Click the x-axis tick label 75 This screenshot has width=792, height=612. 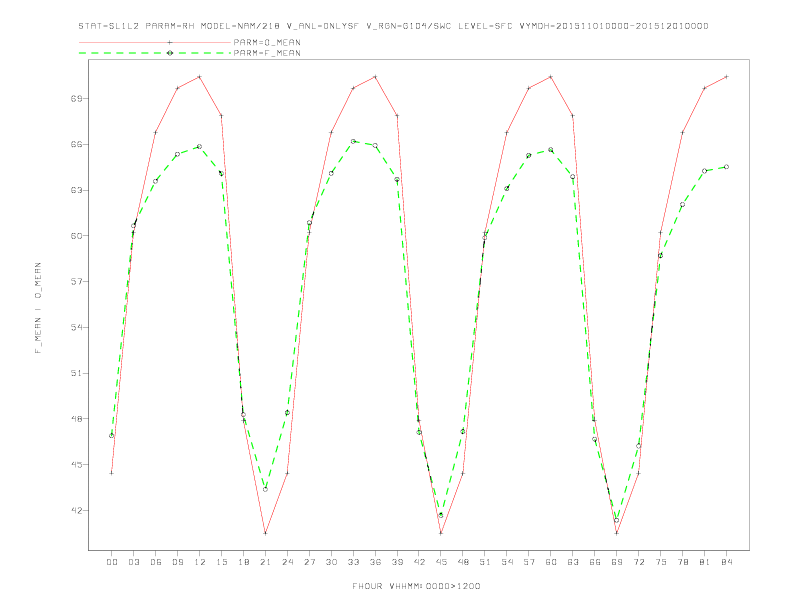click(660, 562)
